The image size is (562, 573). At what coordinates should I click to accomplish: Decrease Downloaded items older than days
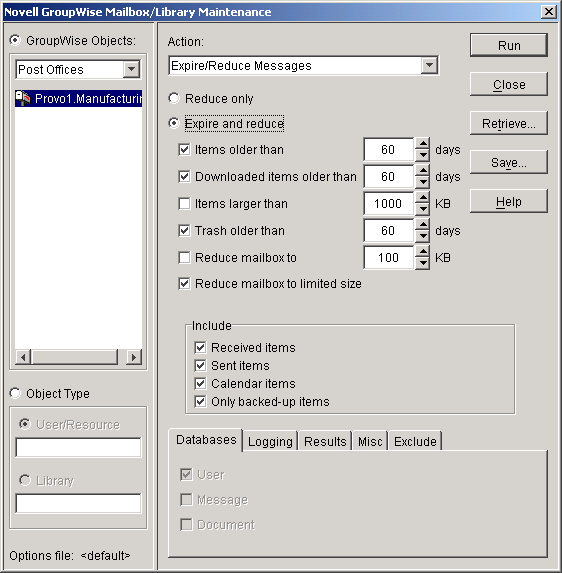coord(422,182)
